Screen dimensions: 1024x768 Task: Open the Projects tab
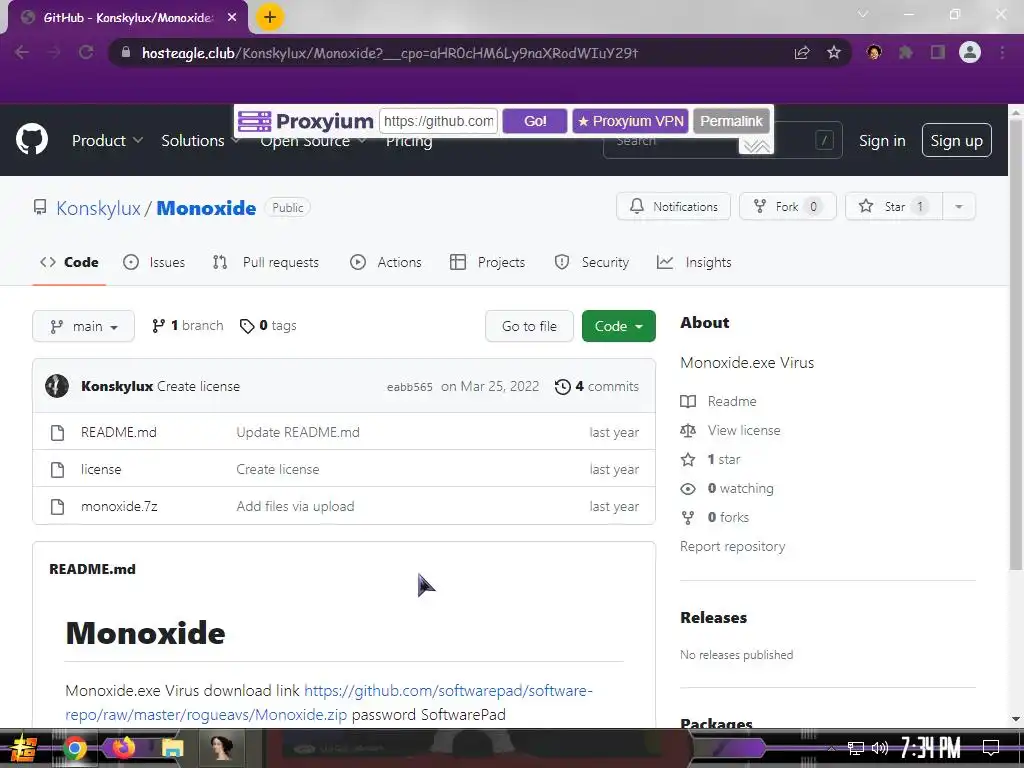click(488, 262)
